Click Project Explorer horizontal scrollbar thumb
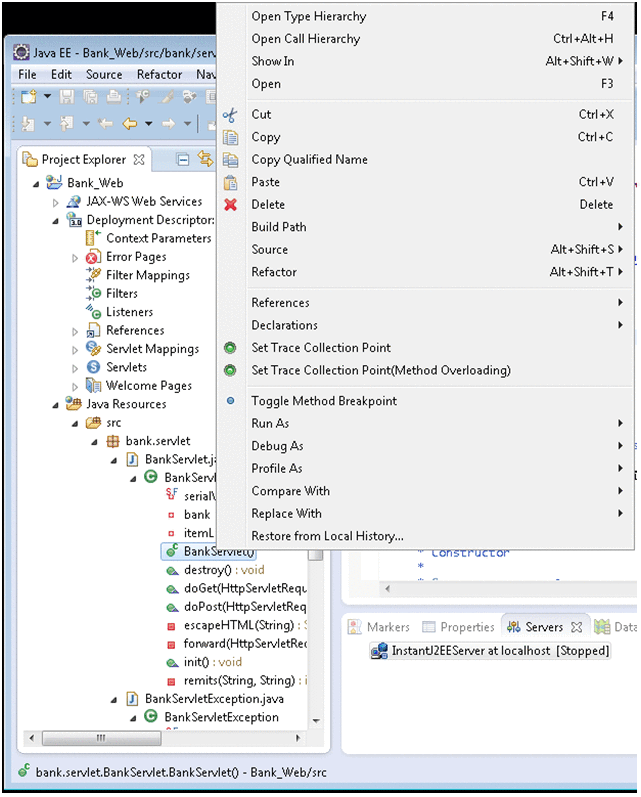 101,738
